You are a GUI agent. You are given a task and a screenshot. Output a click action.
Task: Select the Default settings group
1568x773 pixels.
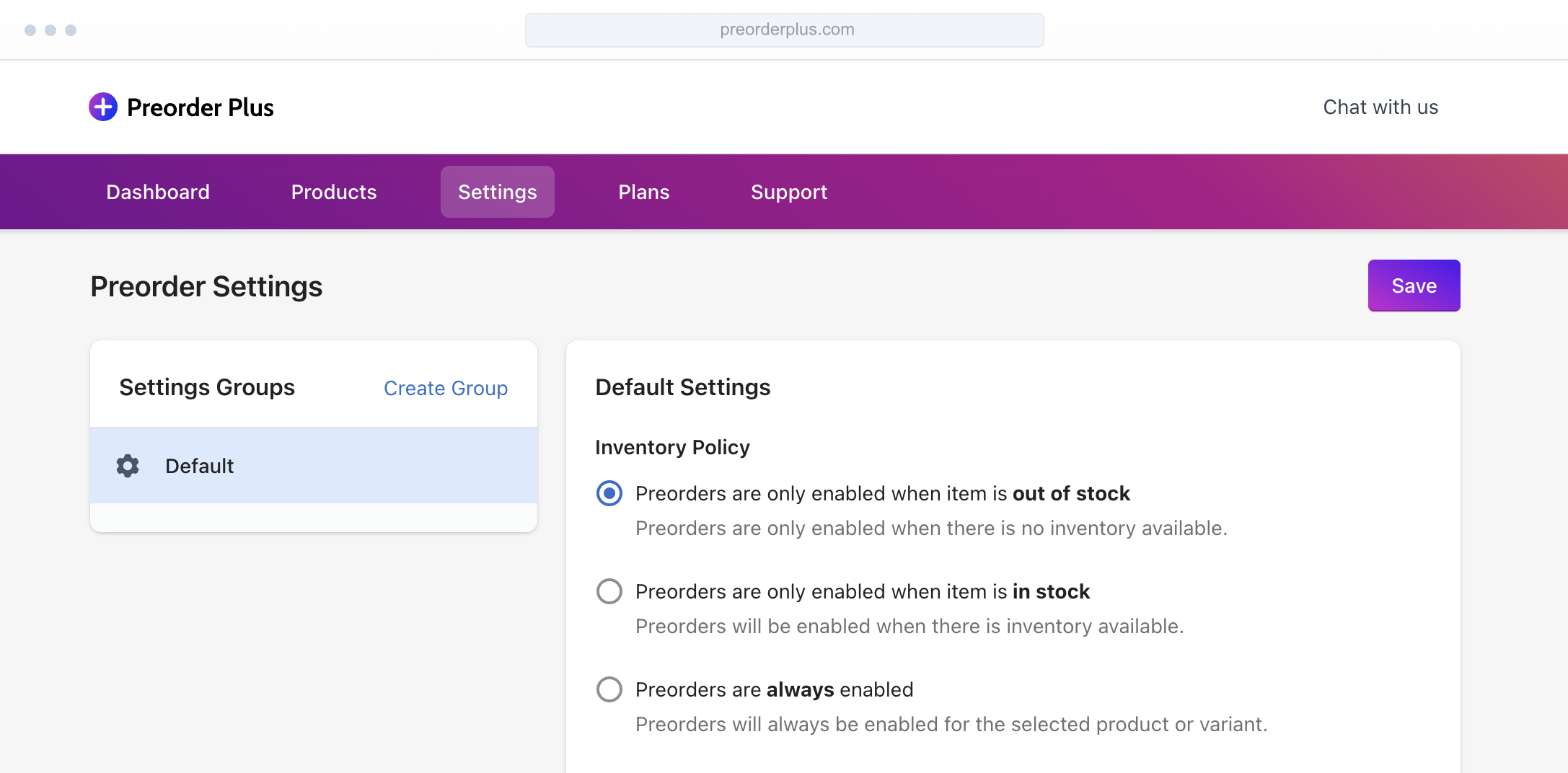[313, 466]
